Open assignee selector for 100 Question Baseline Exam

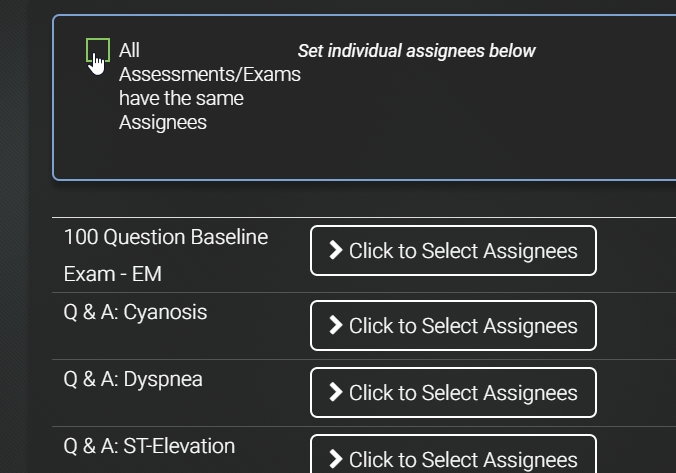point(453,251)
